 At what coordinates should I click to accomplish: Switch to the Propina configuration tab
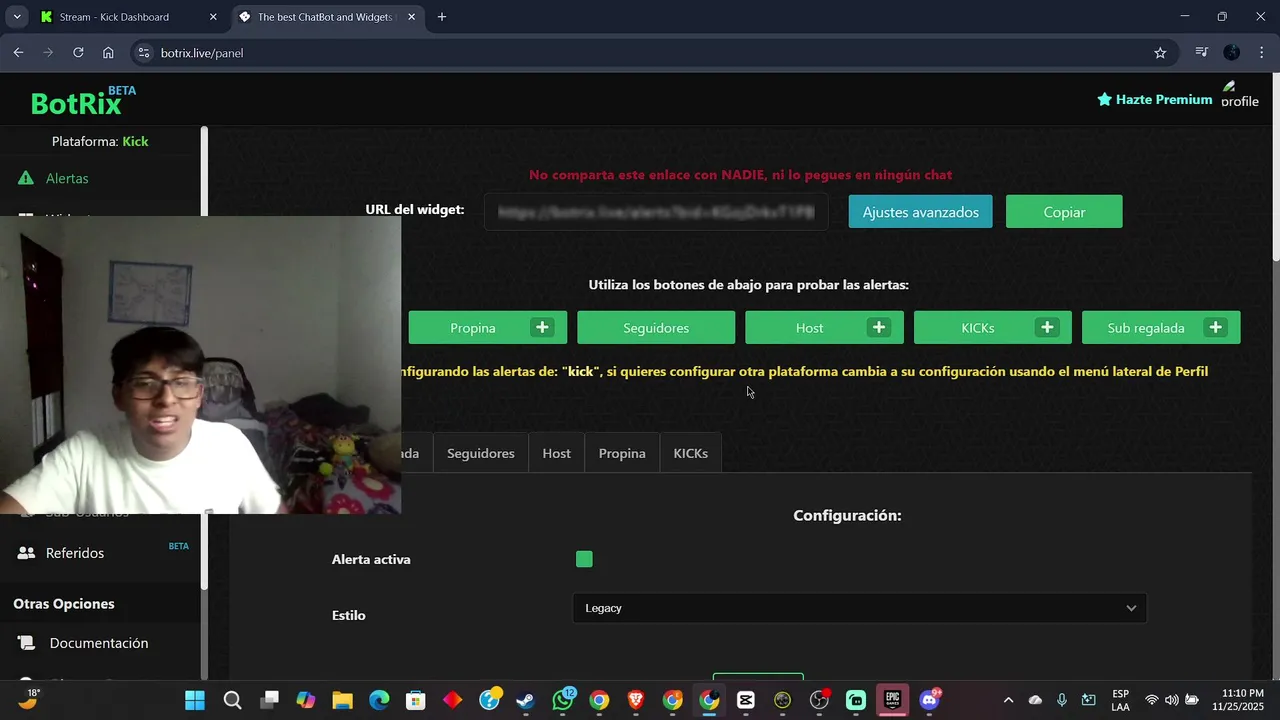(x=622, y=453)
